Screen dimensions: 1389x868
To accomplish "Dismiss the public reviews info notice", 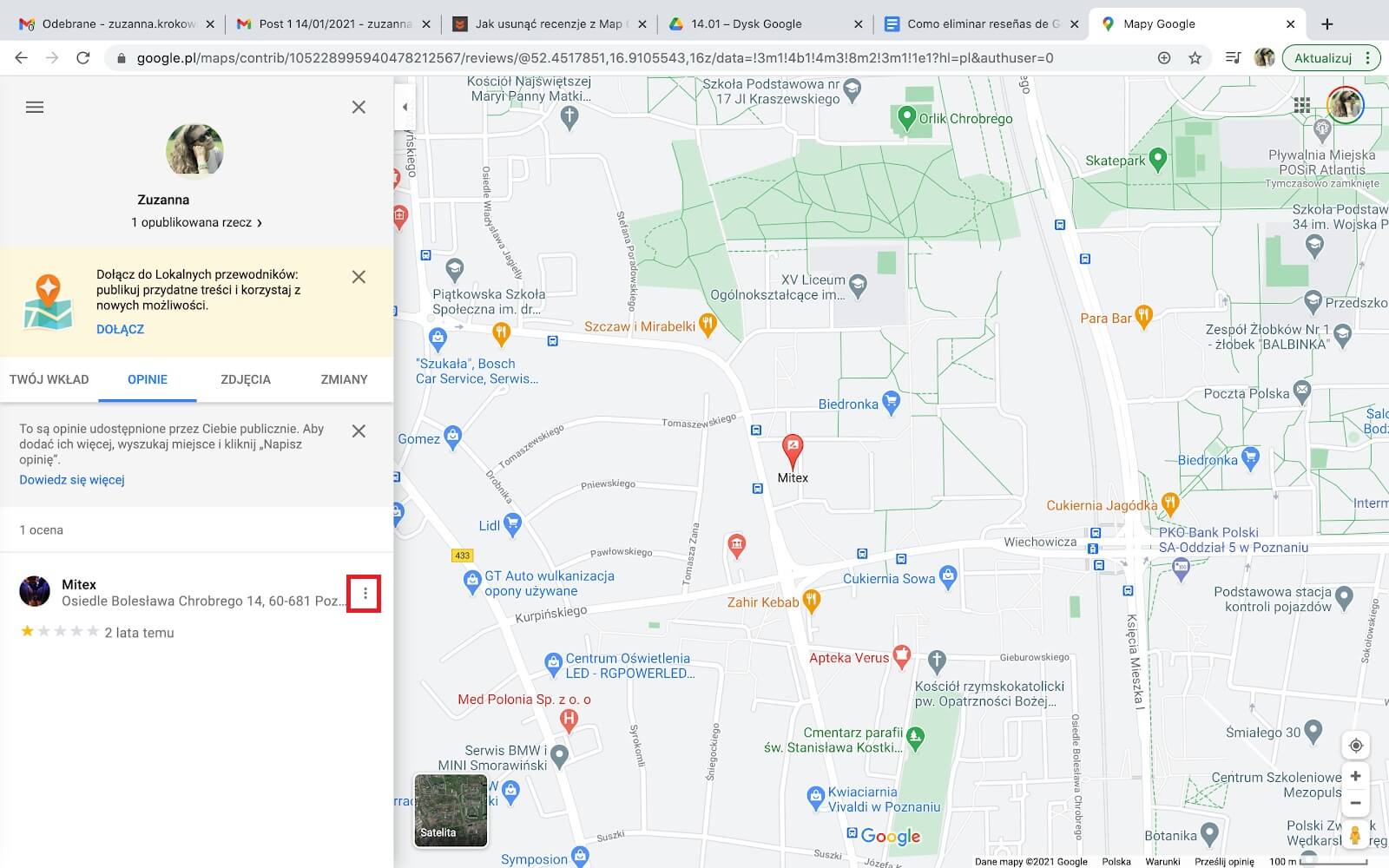I will [x=359, y=431].
